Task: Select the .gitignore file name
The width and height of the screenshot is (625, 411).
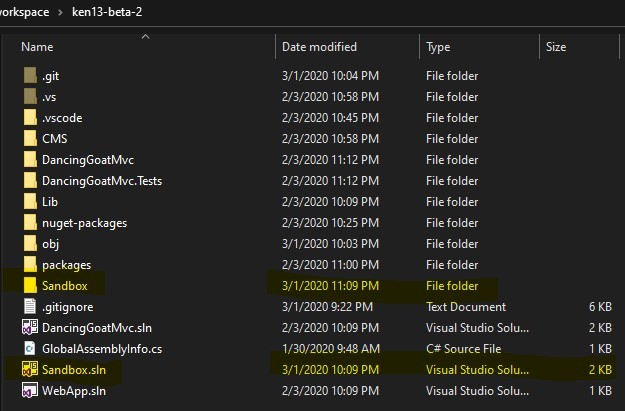Action: point(68,307)
